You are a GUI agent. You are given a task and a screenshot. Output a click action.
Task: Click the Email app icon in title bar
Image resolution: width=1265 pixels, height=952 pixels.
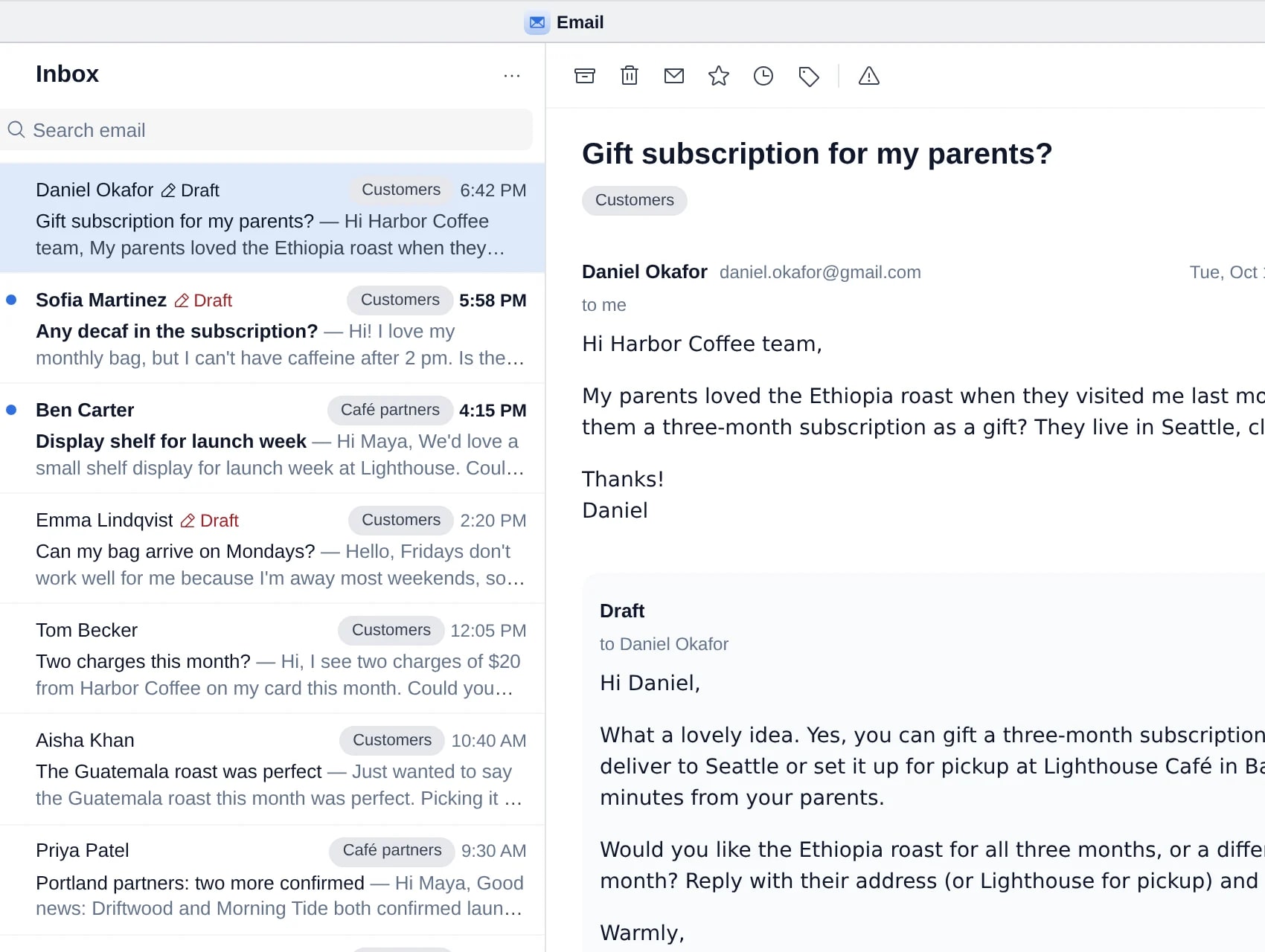(537, 22)
